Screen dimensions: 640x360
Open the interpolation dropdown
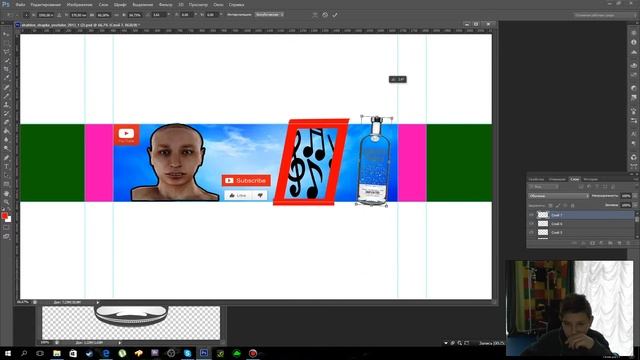coord(269,15)
